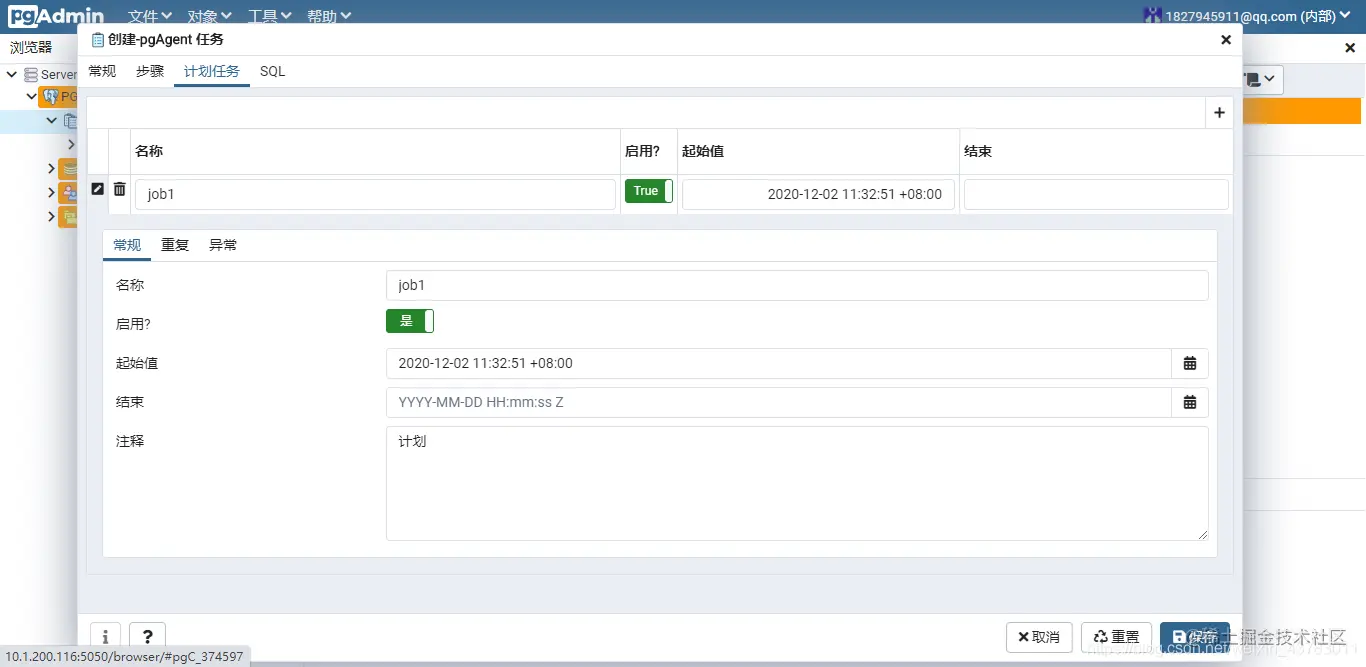
Task: Switch to the dialog's top 常规 tab
Action: click(102, 71)
